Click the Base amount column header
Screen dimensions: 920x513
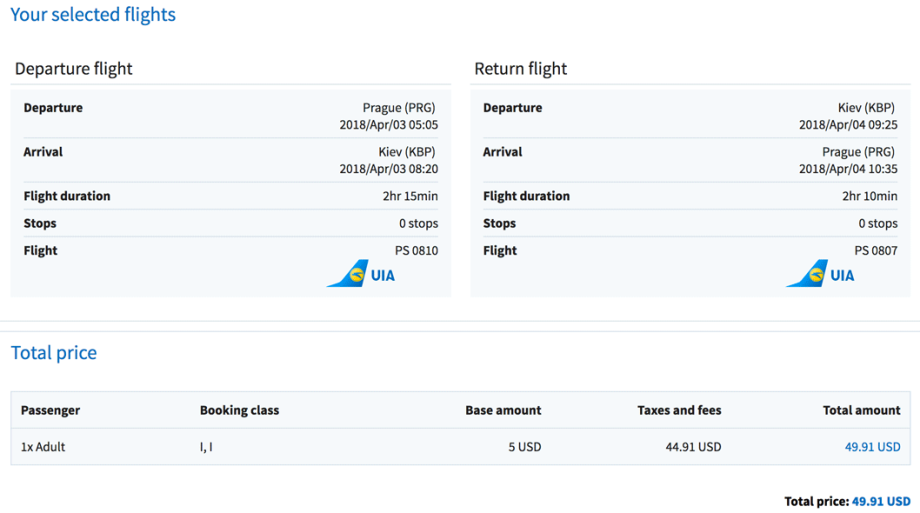coord(503,410)
